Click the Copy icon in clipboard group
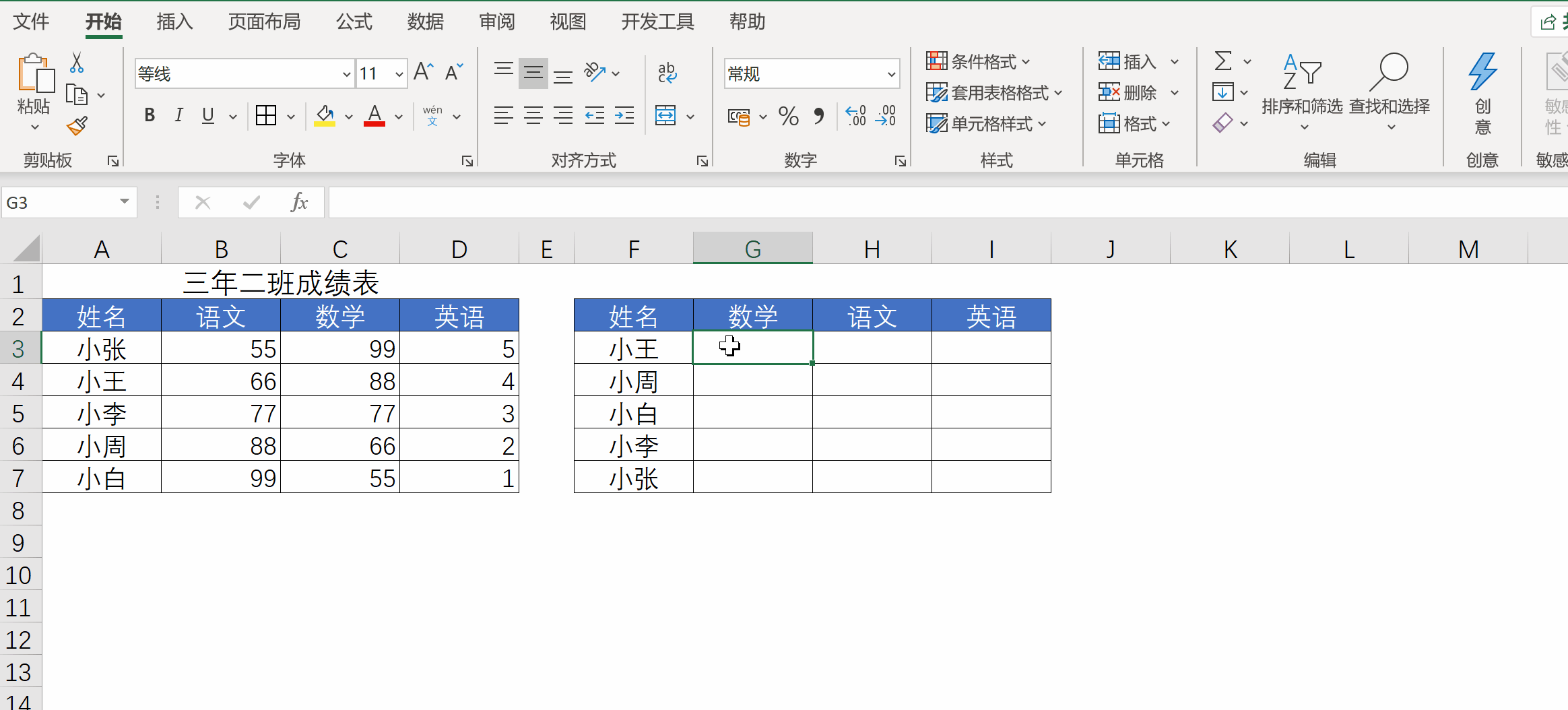The image size is (1568, 710). coord(77,95)
